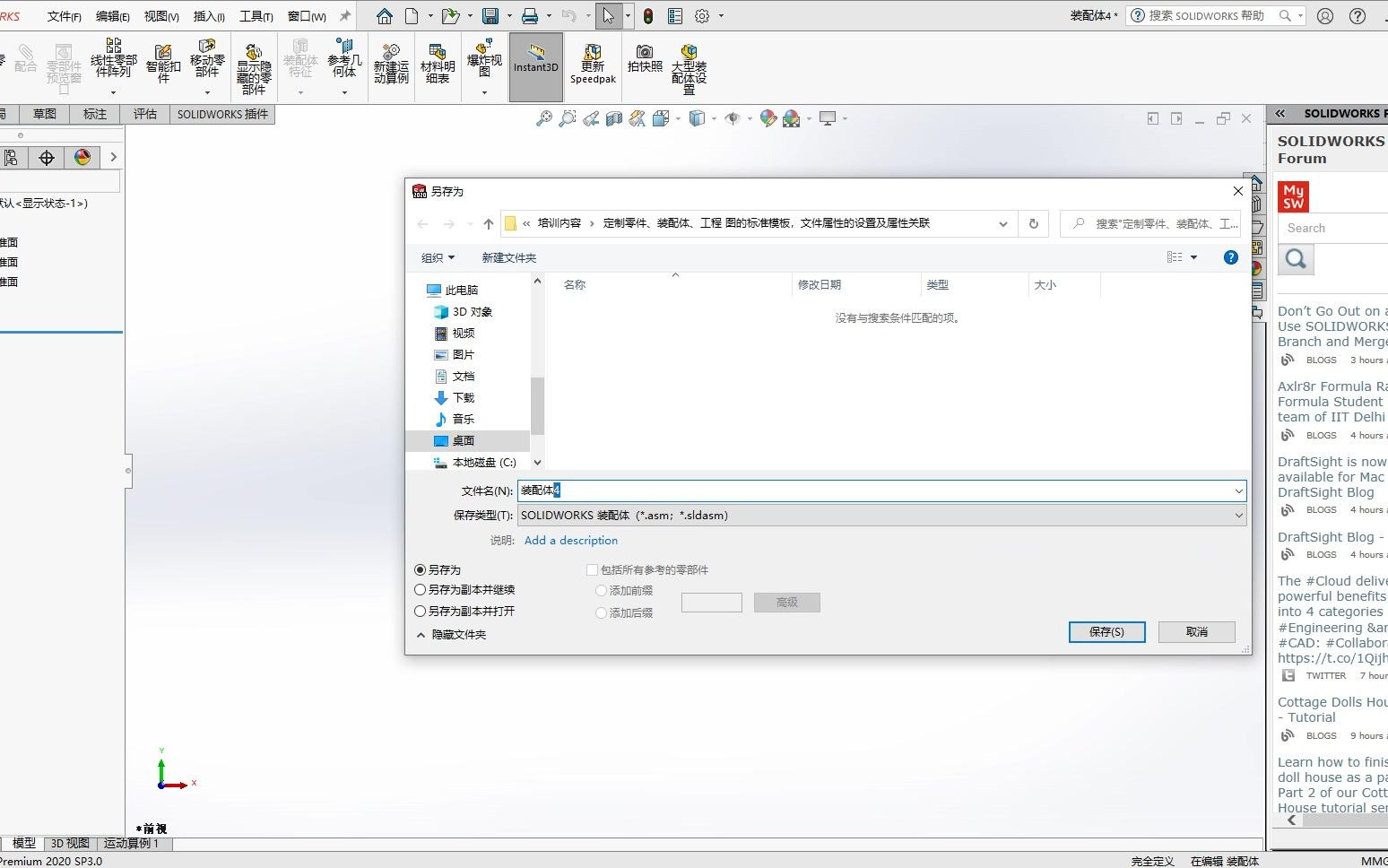Click the disabled 高级 button
Screen dimensions: 1388x868
coord(787,603)
